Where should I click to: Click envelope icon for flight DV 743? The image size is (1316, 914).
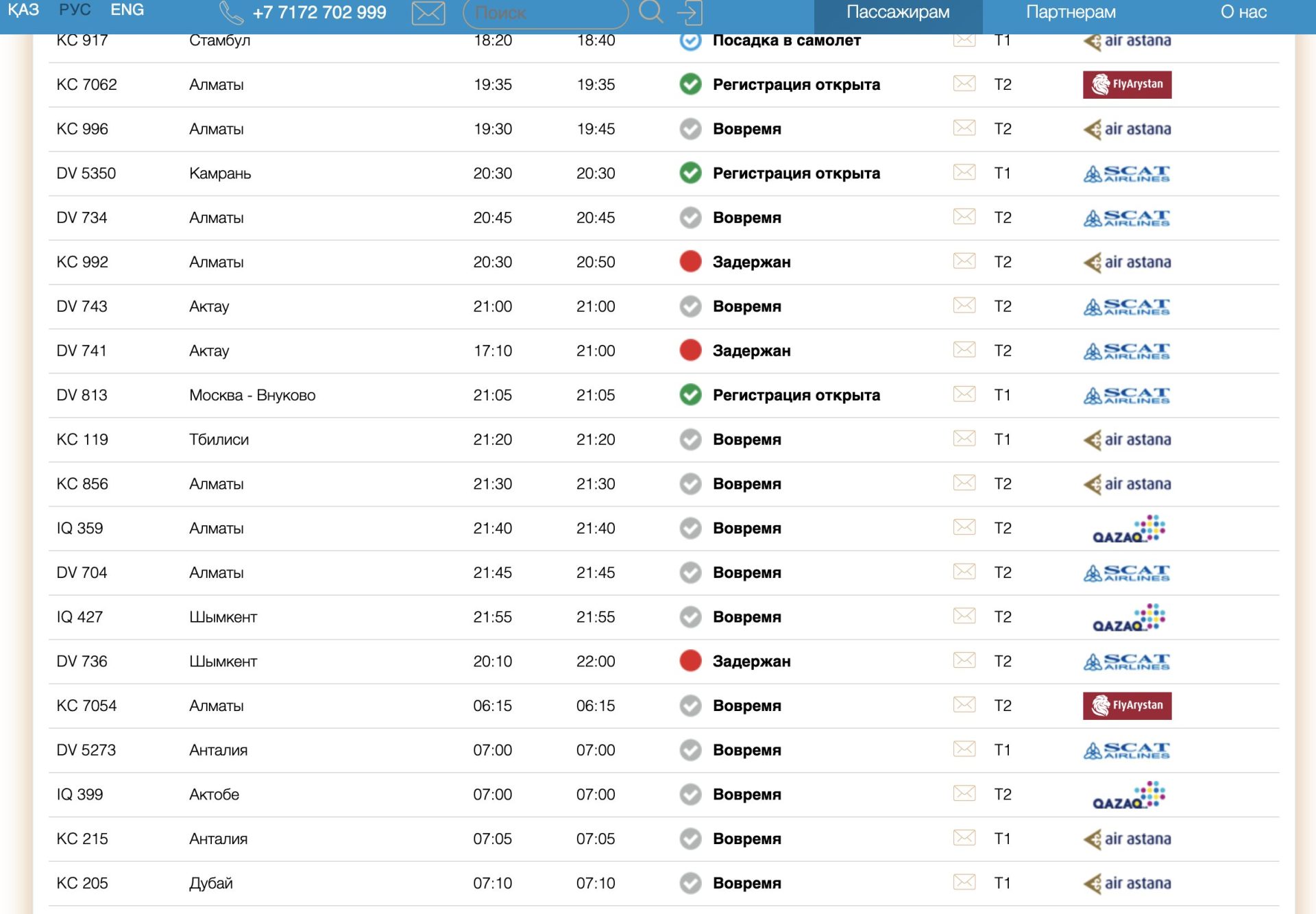pyautogui.click(x=964, y=305)
